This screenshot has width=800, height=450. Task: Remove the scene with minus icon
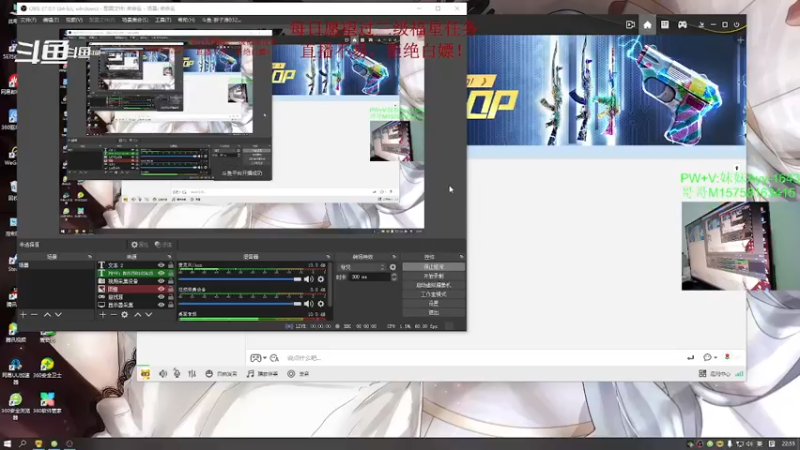34,315
